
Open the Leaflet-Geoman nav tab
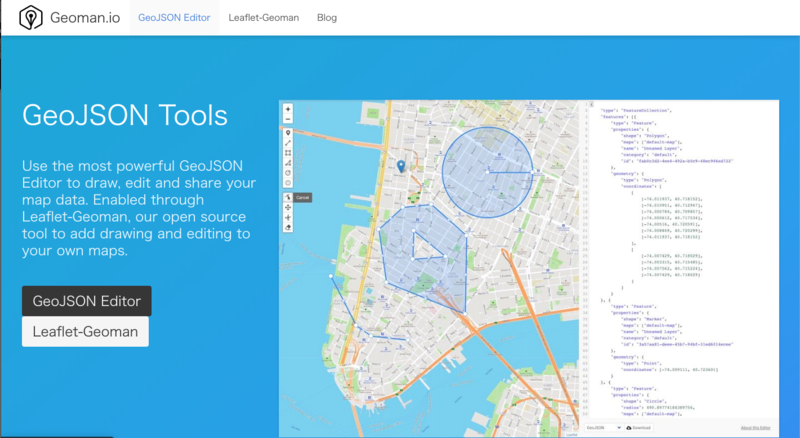(x=263, y=17)
